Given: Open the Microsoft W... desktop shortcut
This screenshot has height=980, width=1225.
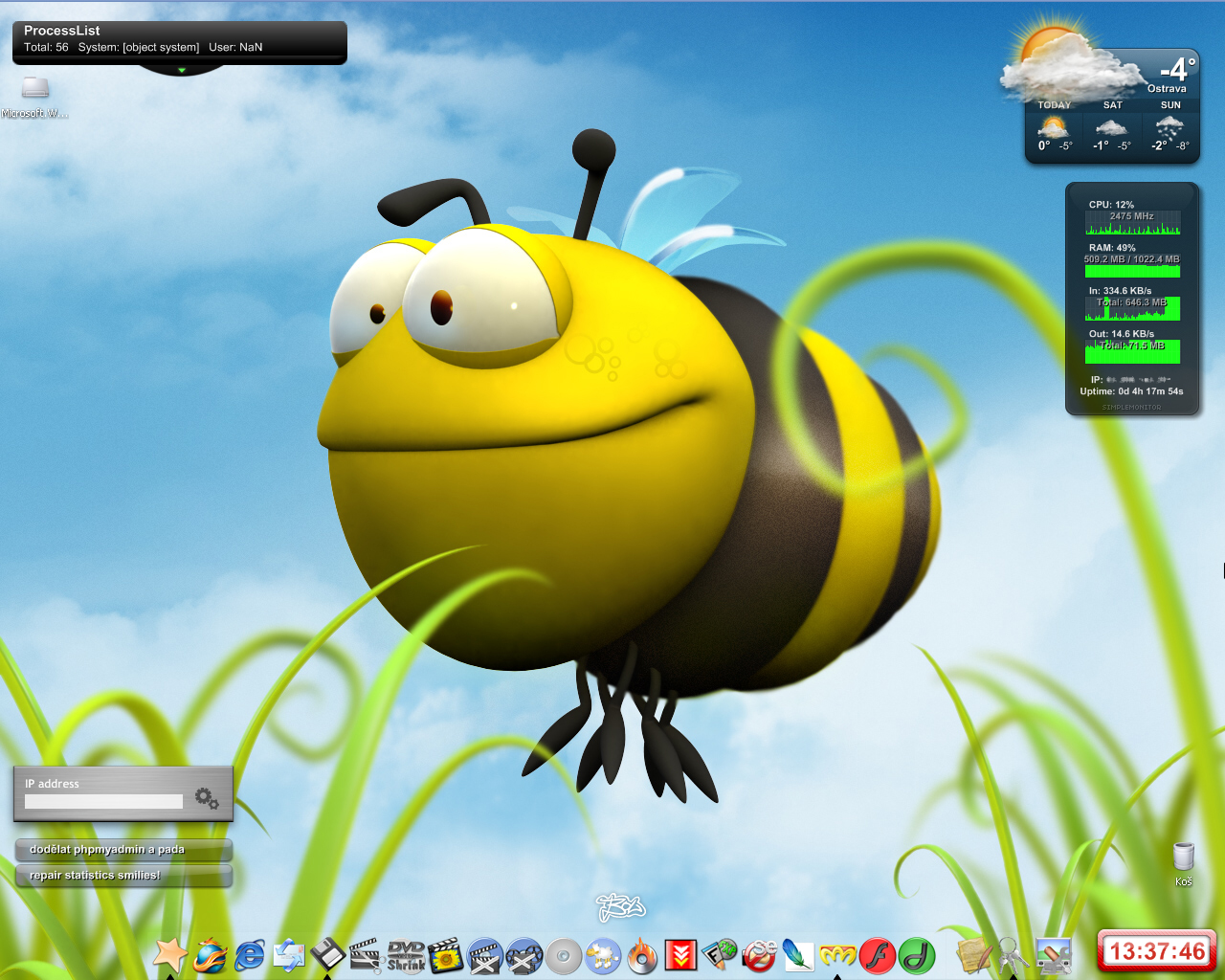Looking at the screenshot, I should (x=35, y=97).
